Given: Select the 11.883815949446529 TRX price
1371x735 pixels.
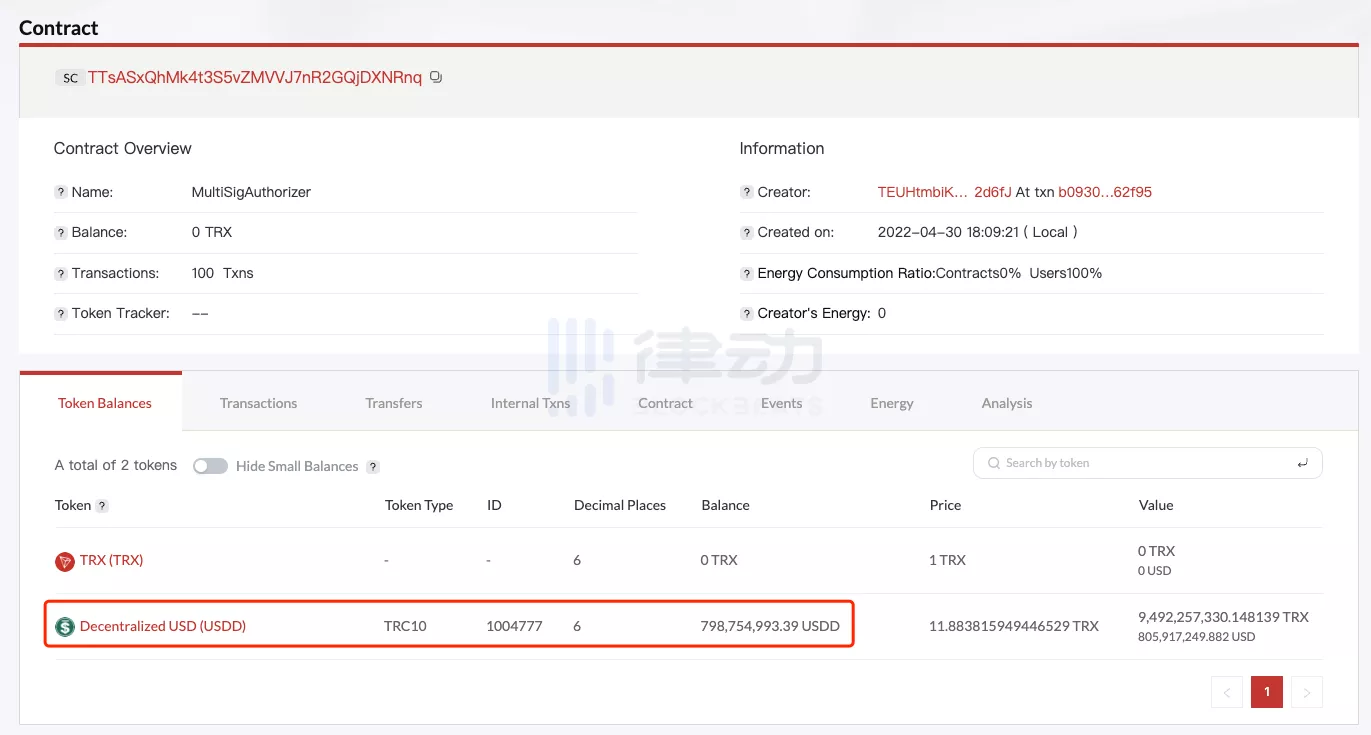Looking at the screenshot, I should [1014, 626].
